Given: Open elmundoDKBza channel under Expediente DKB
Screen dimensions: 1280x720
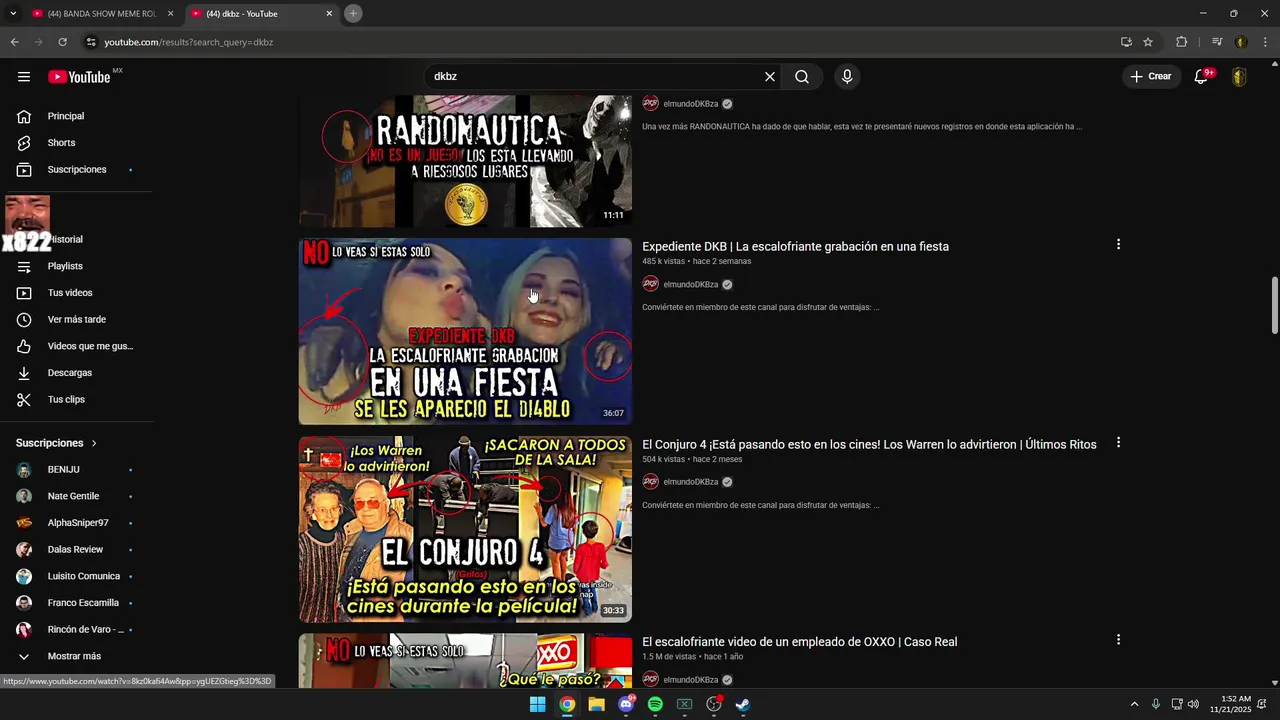Looking at the screenshot, I should point(691,285).
